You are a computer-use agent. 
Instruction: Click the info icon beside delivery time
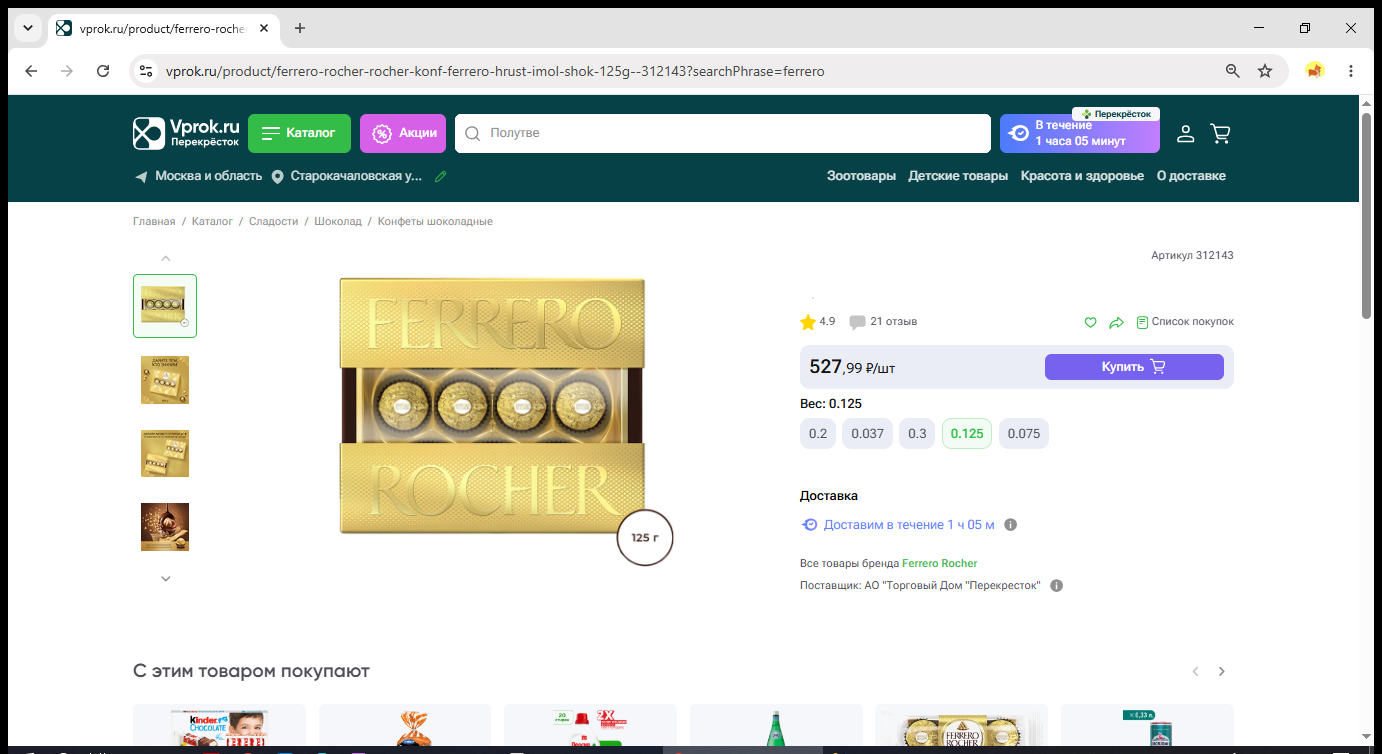click(1010, 525)
